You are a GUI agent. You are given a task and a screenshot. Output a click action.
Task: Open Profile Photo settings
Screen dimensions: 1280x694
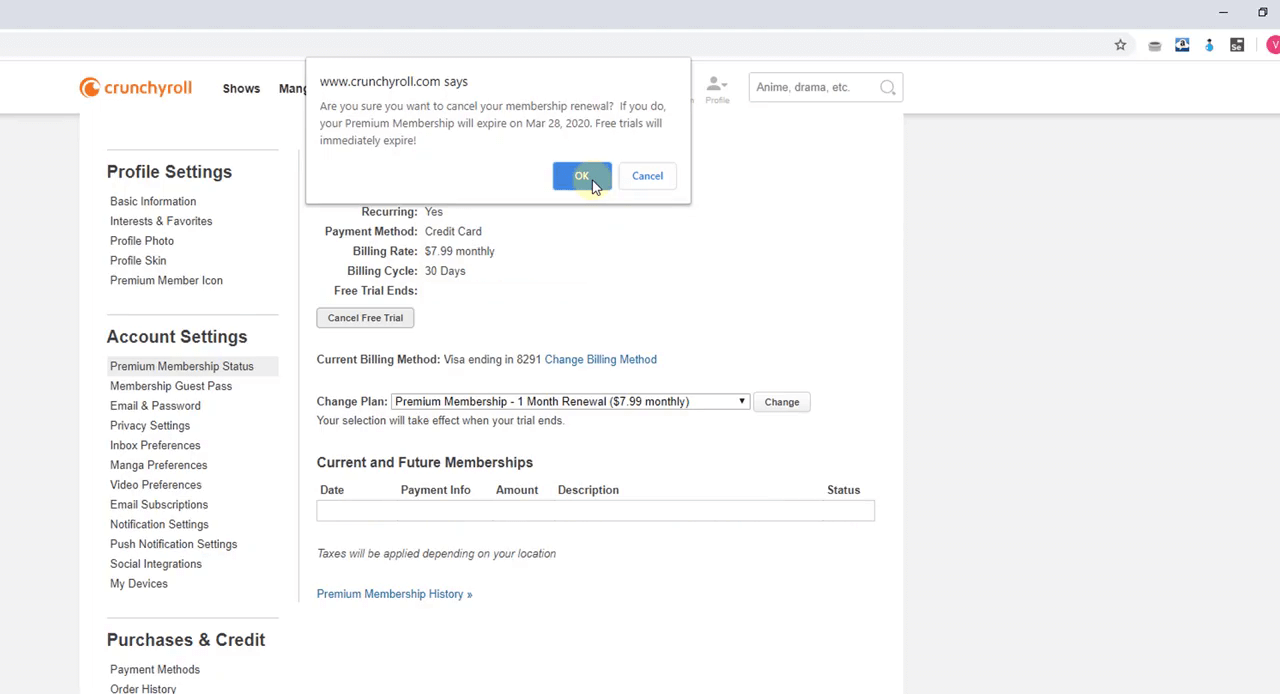click(142, 241)
